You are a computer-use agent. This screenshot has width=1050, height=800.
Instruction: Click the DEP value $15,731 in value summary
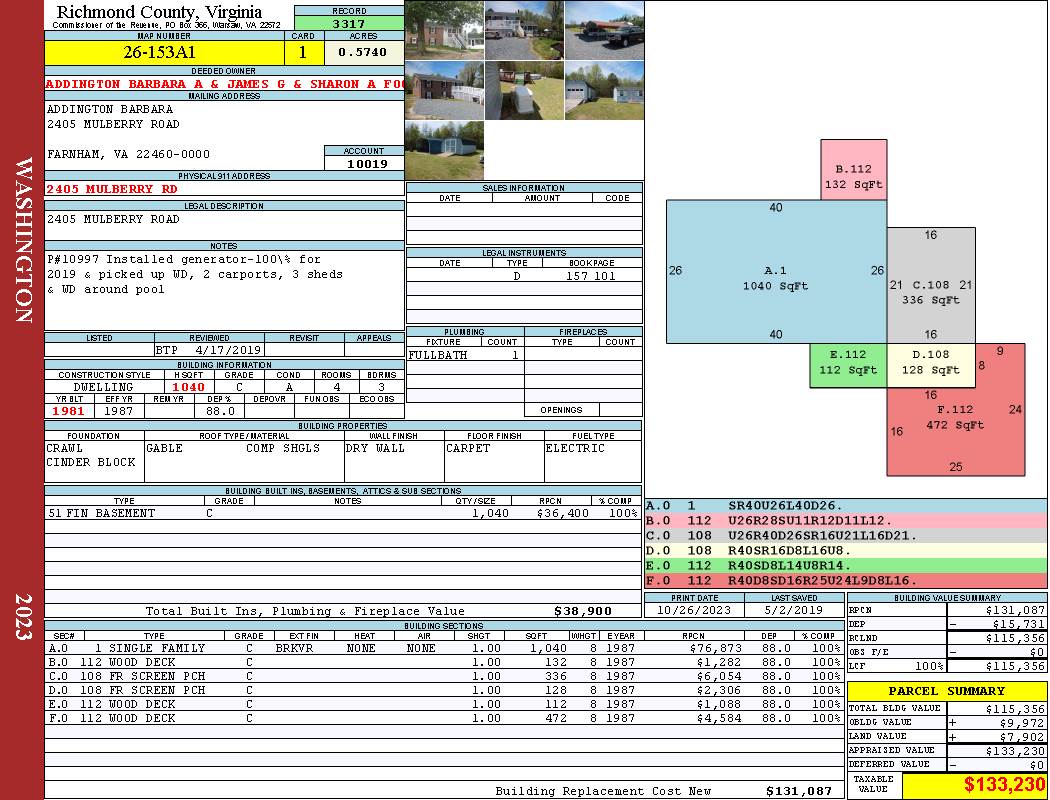pyautogui.click(x=1018, y=624)
